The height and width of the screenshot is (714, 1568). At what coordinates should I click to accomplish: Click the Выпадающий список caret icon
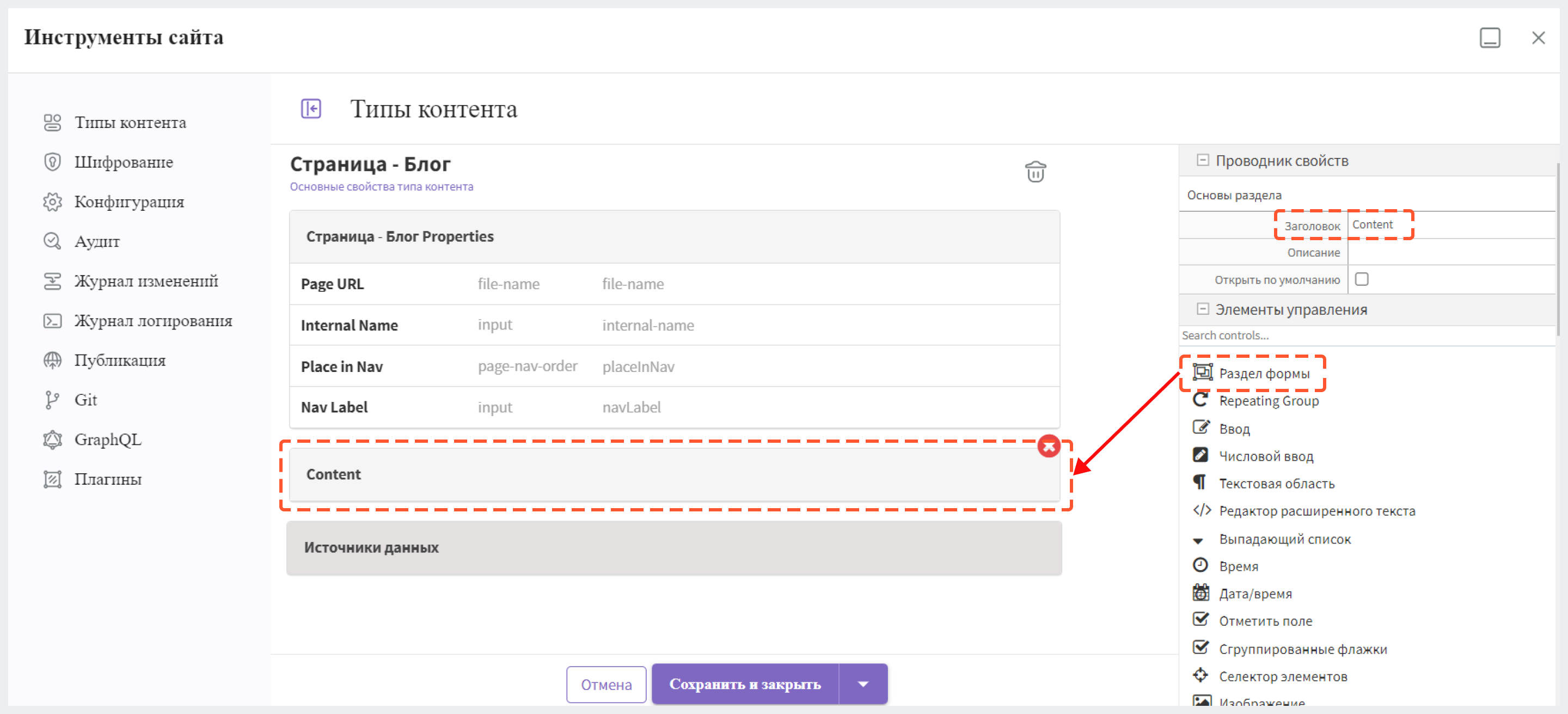tap(1198, 540)
